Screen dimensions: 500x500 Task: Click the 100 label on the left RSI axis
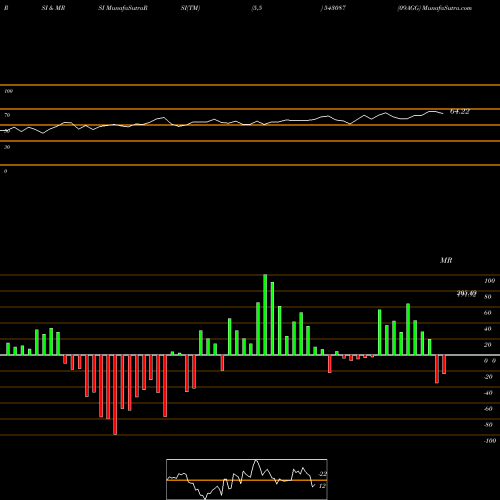coord(8,91)
